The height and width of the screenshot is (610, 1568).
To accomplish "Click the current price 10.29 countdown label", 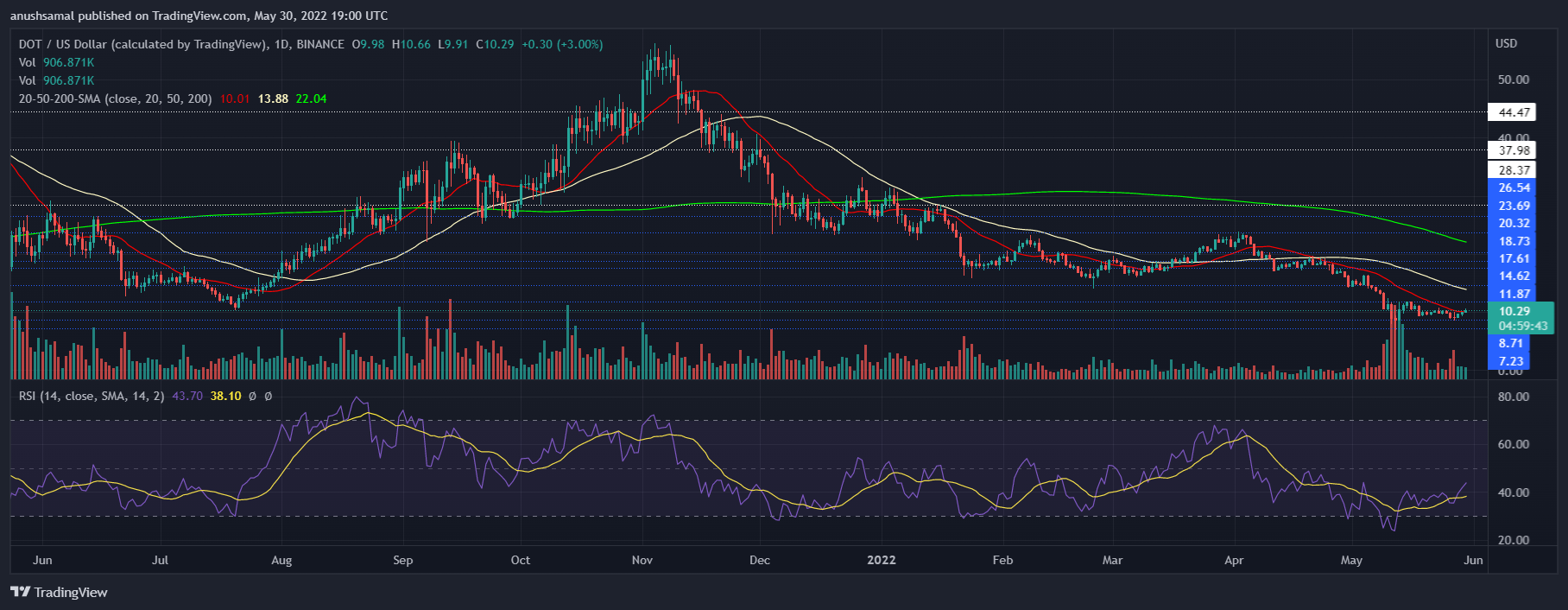I will click(1521, 318).
